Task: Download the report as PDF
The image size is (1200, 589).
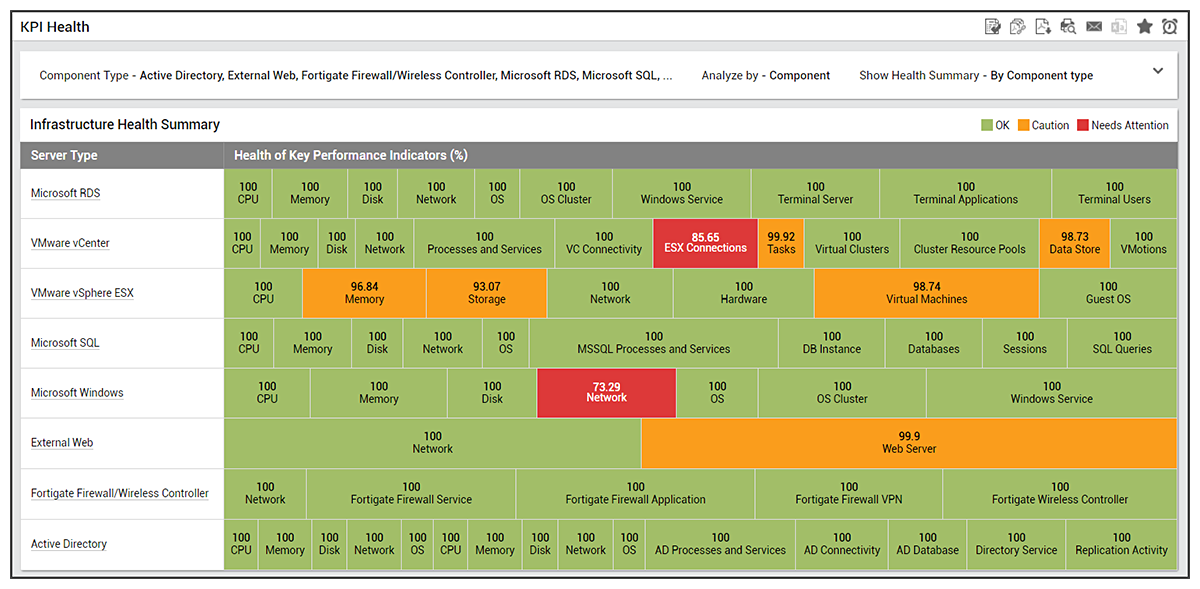Action: 1043,26
